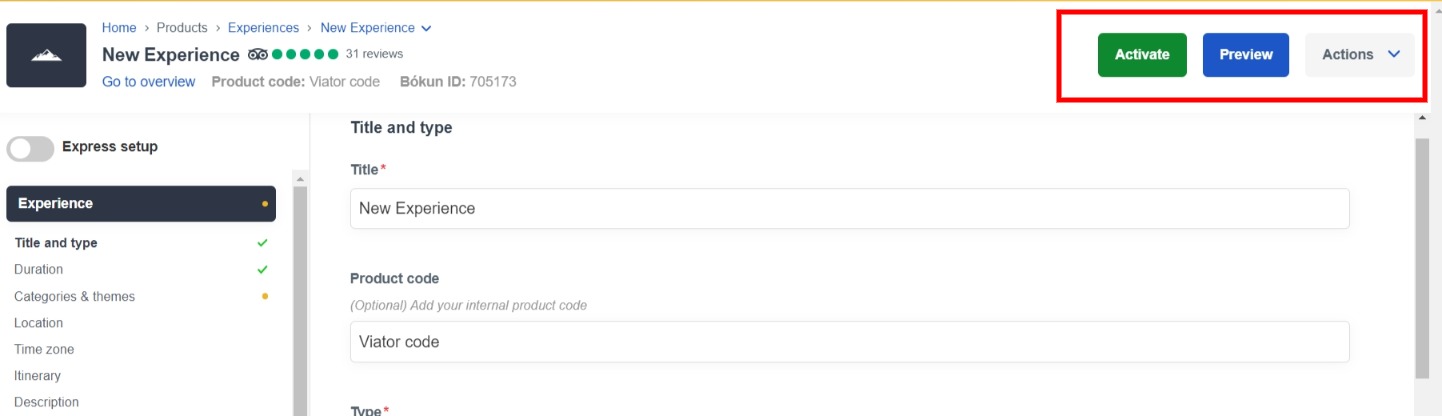Open the Location section in sidebar
Screen dimensions: 1442x416
39,323
